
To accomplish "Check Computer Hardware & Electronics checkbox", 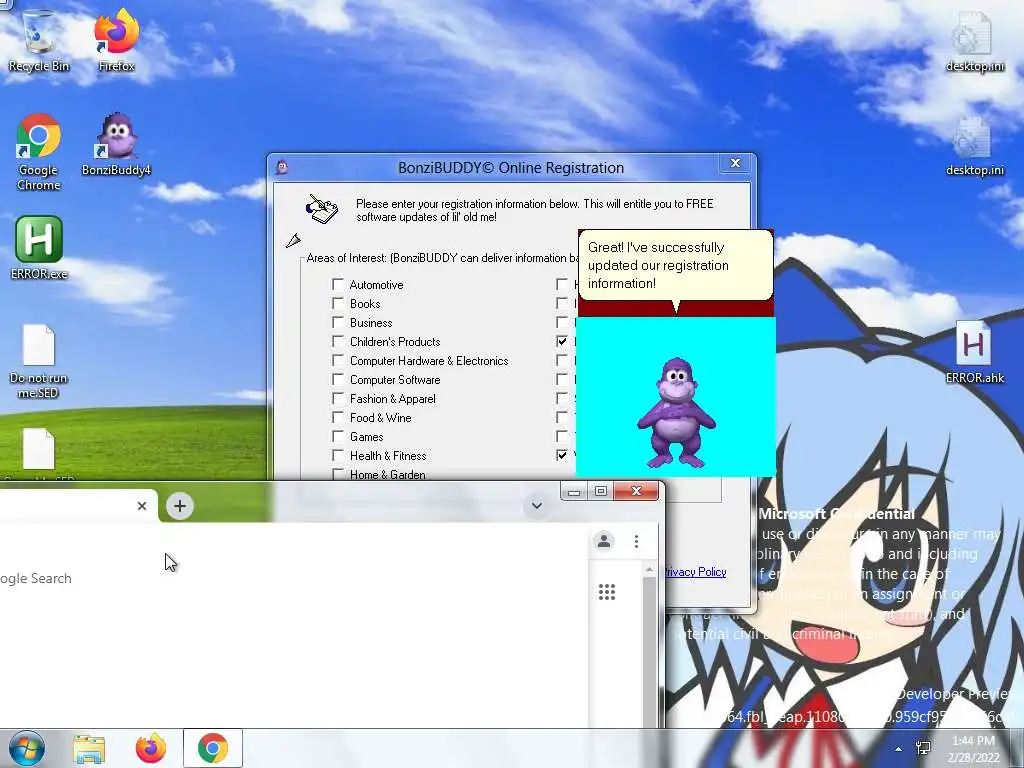I will click(x=338, y=360).
